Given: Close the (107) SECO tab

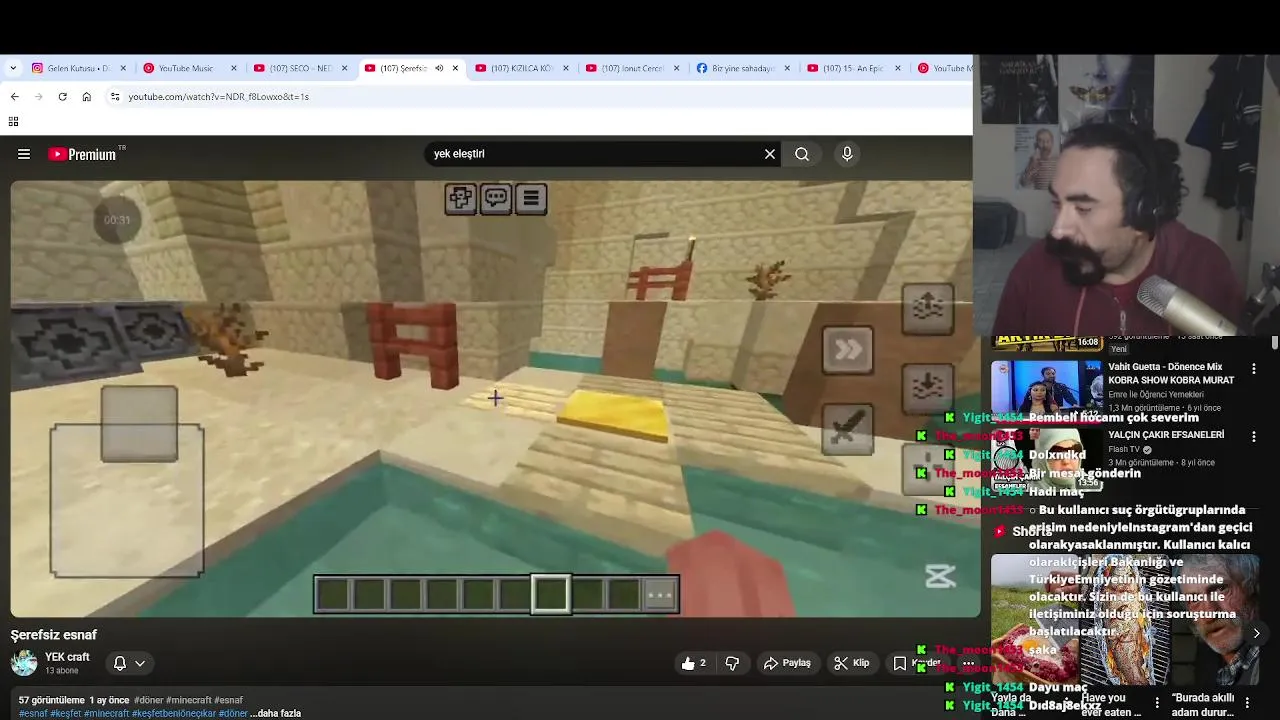Looking at the screenshot, I should (x=345, y=68).
